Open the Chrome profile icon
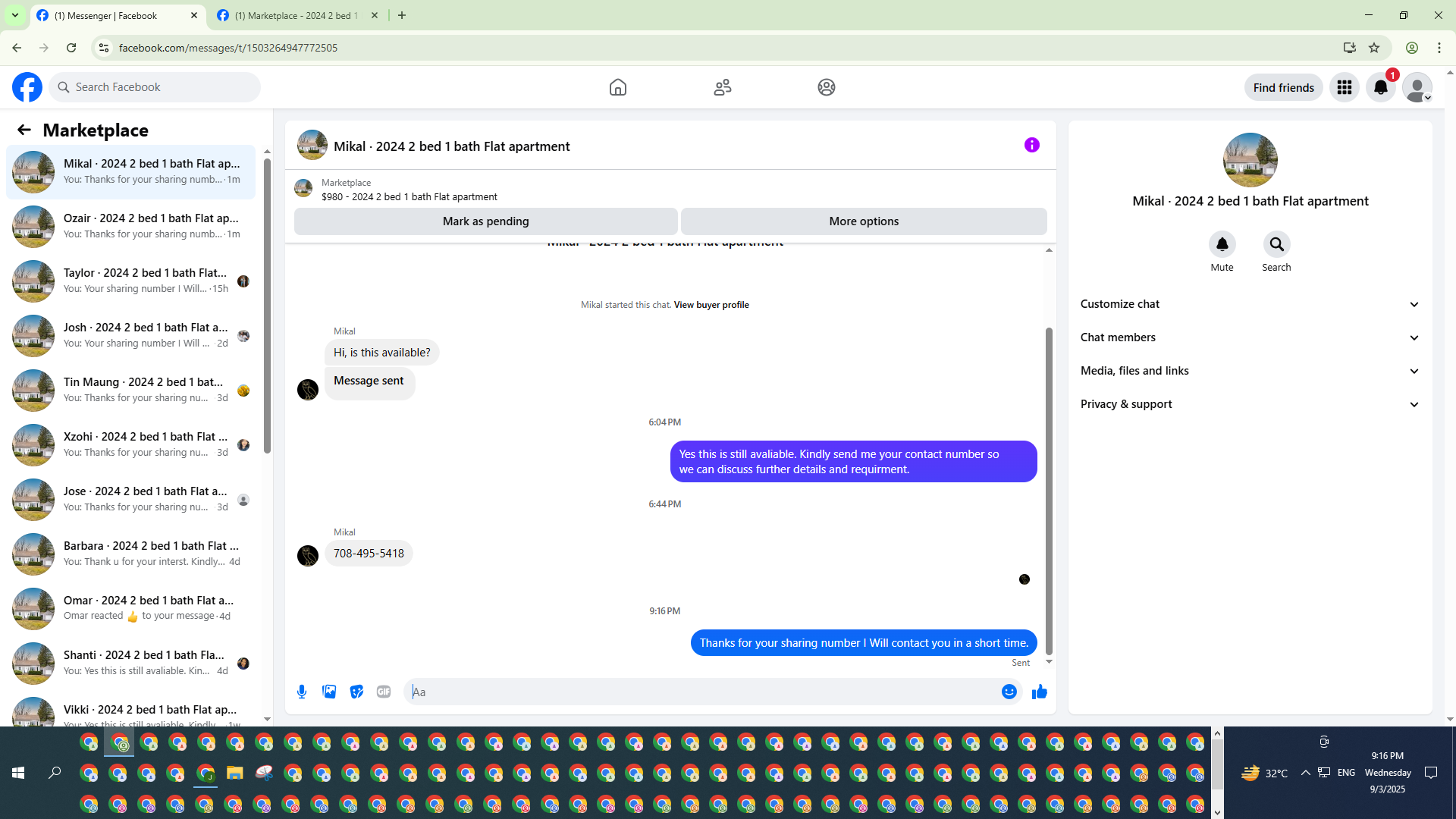Screen dimensions: 1456x819 point(1412,48)
